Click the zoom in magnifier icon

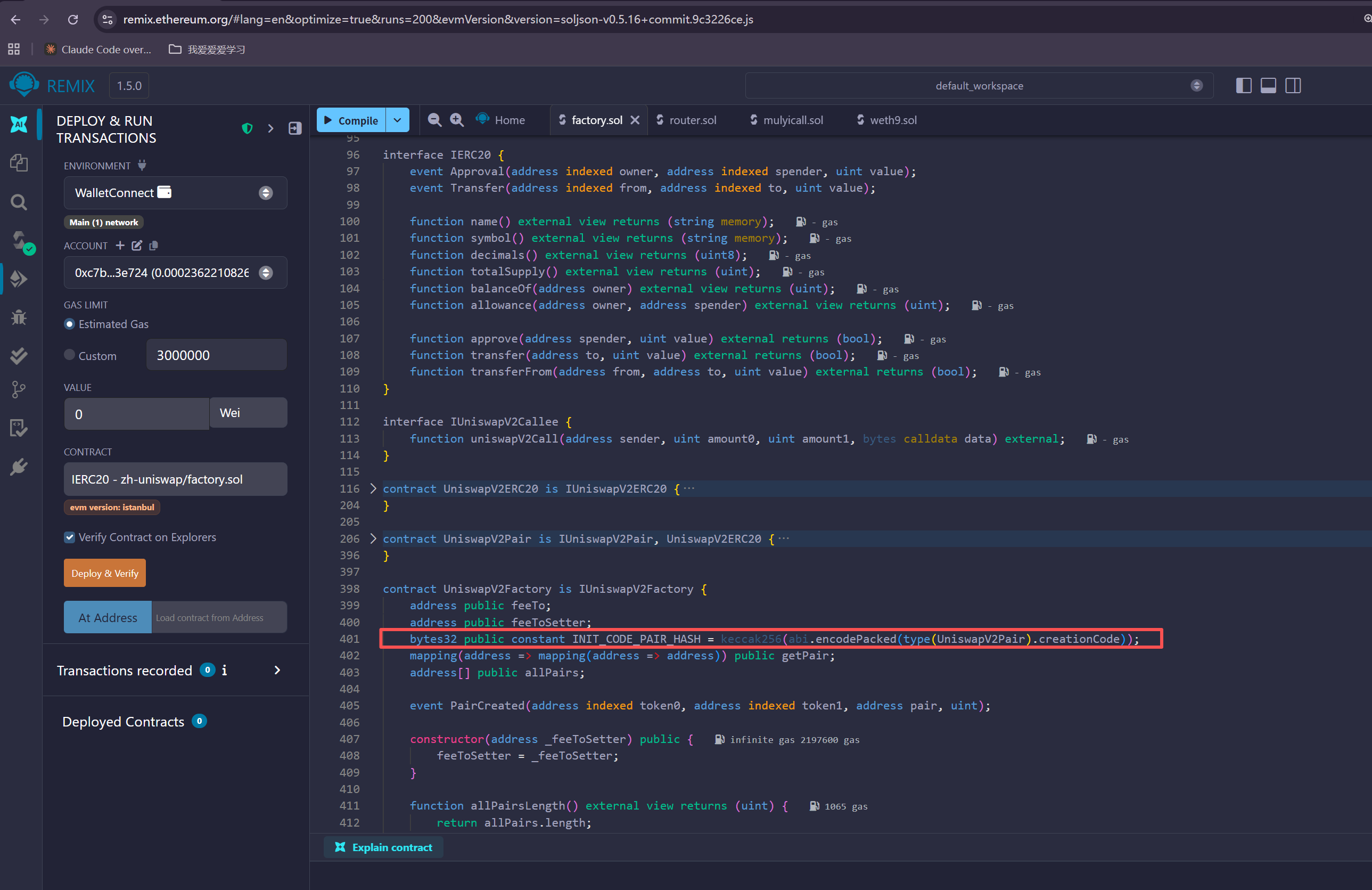point(457,120)
